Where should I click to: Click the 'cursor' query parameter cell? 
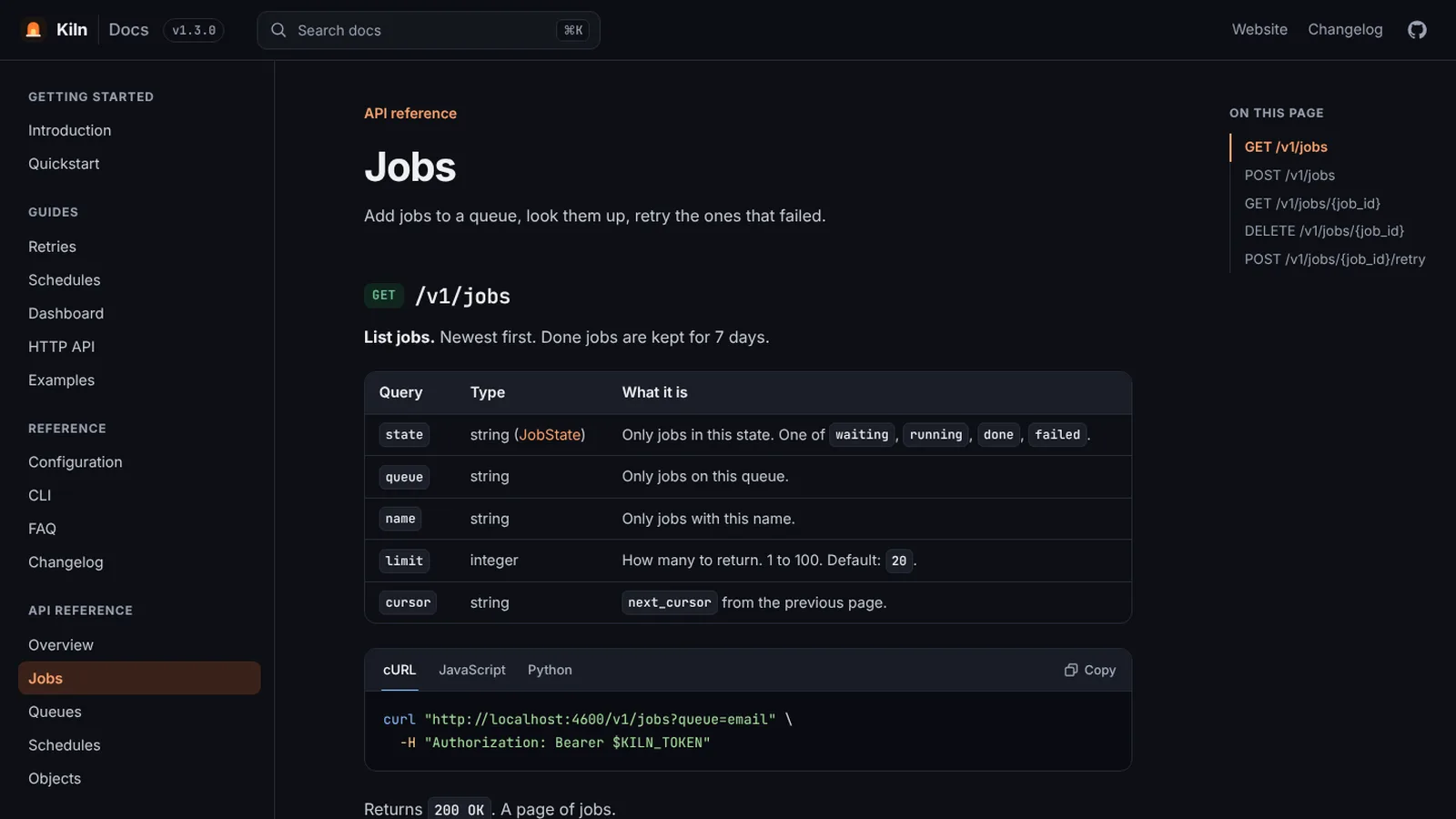click(x=408, y=602)
